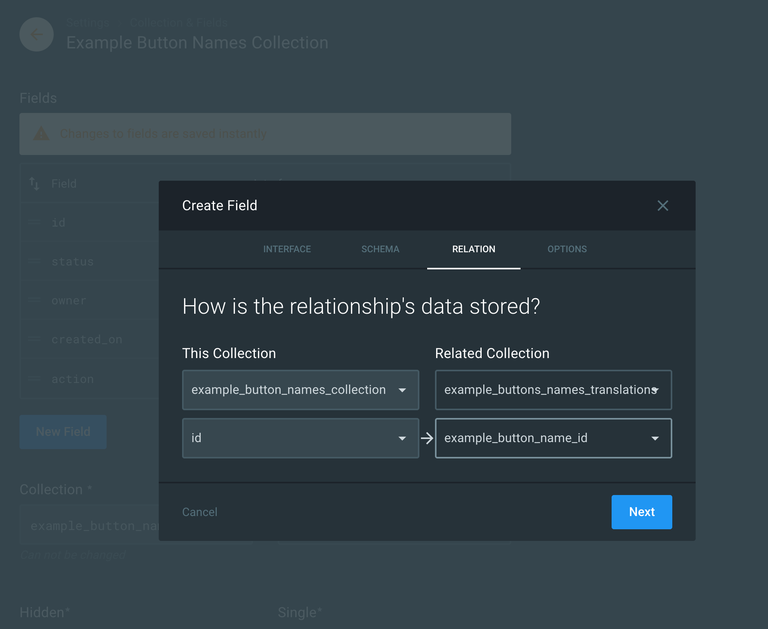Image resolution: width=768 pixels, height=629 pixels.
Task: Close the Create Field dialog
Action: click(x=662, y=206)
